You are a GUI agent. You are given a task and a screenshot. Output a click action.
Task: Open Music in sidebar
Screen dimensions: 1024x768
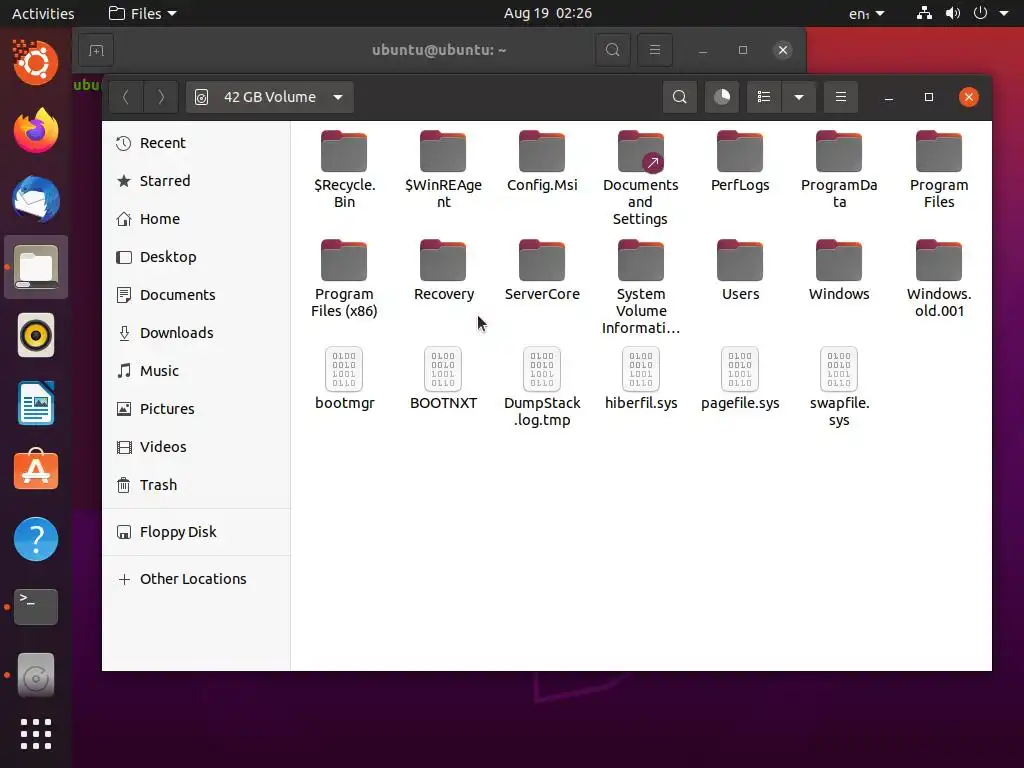click(x=196, y=370)
